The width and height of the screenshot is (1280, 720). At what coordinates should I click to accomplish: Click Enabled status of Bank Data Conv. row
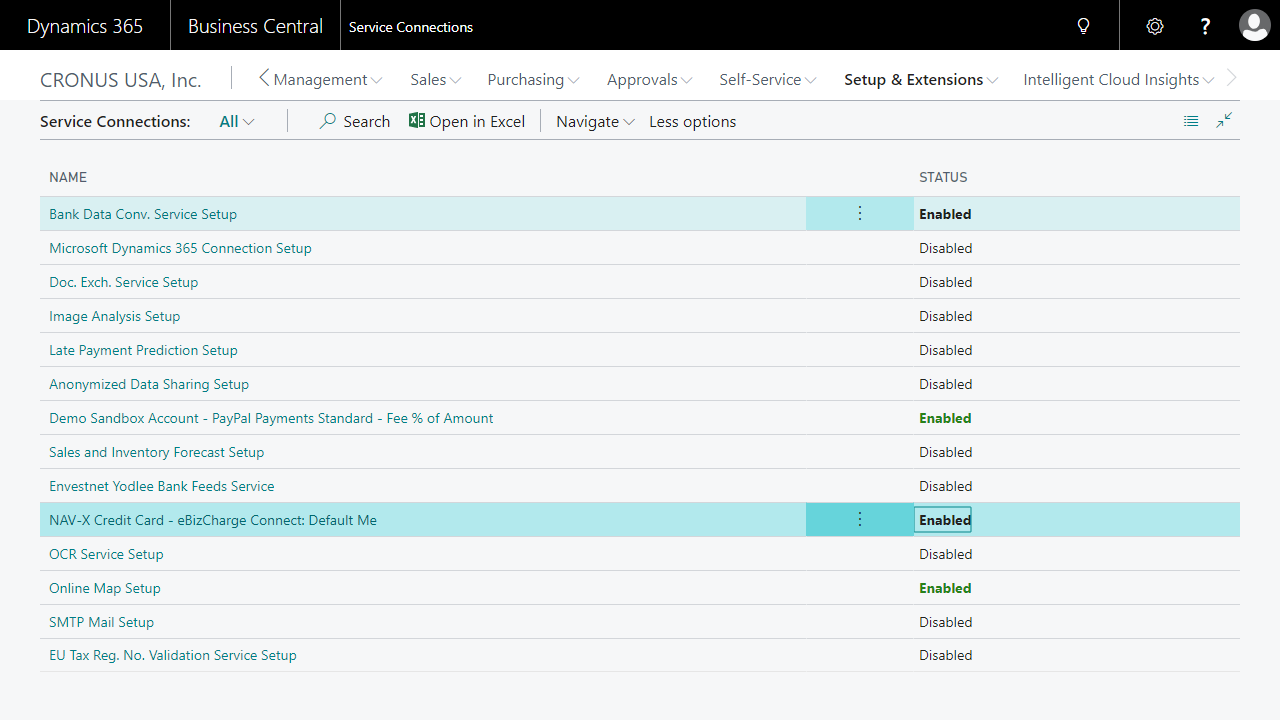click(945, 214)
